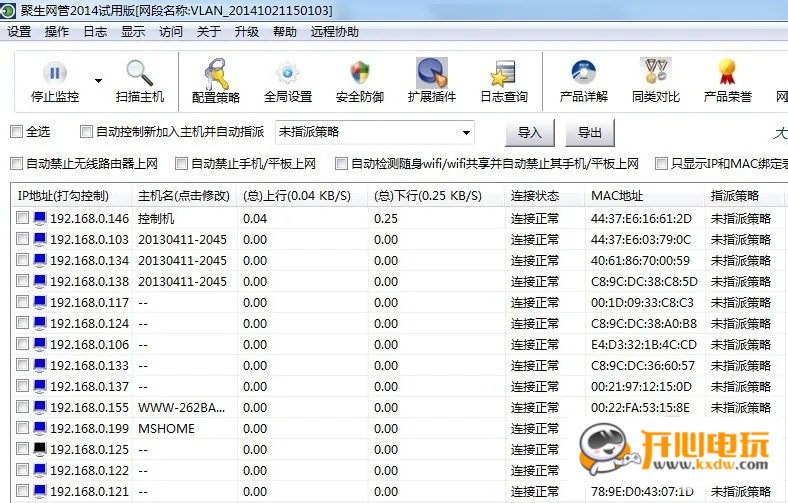Click computer icon for 192.168.0.103
This screenshot has height=503, width=788.
[x=40, y=239]
